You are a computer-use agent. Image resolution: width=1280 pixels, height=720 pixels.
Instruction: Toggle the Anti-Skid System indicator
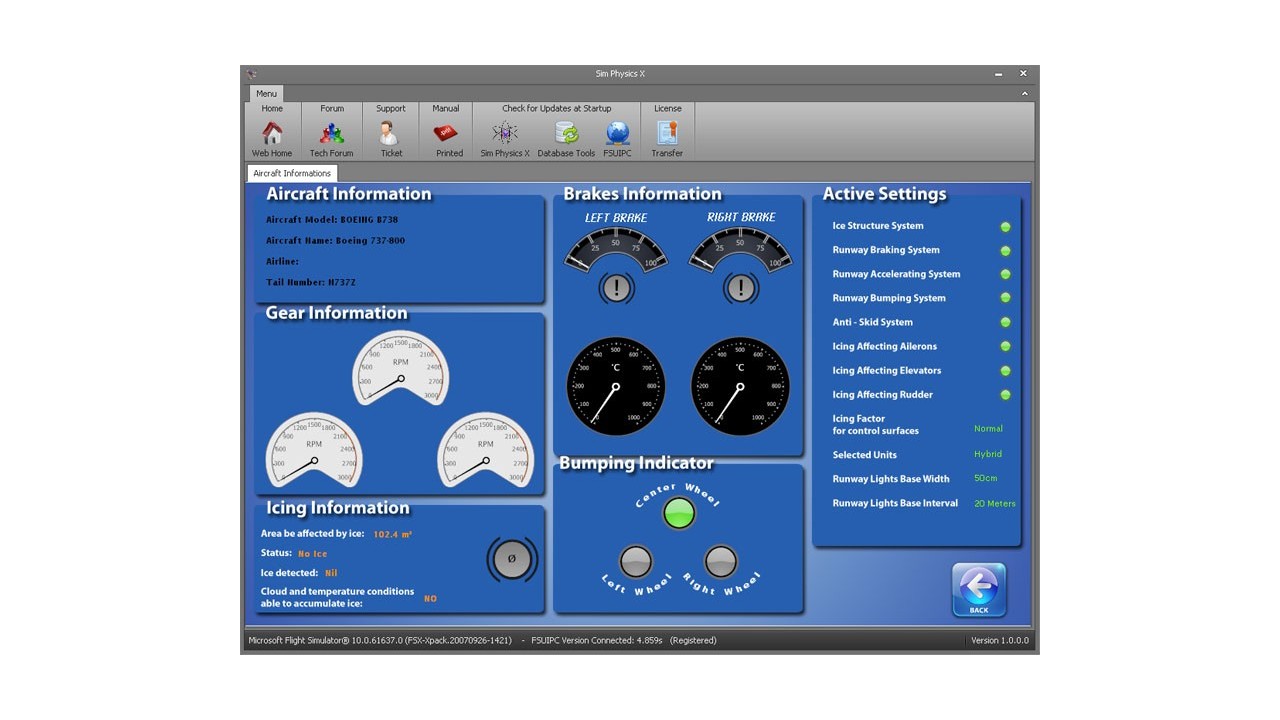(1005, 323)
